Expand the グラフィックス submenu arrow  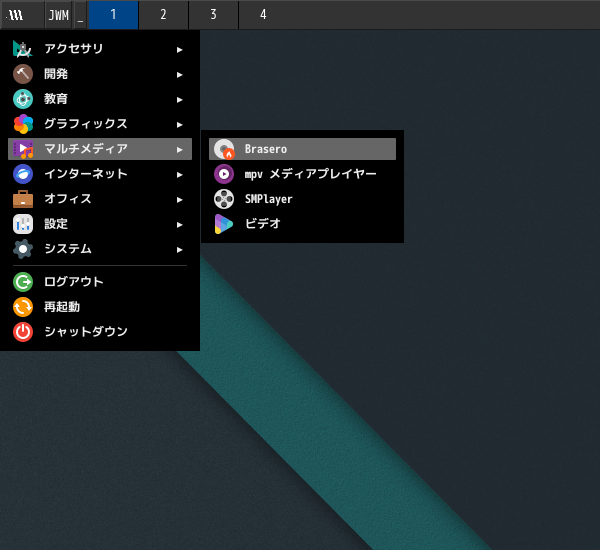point(179,125)
